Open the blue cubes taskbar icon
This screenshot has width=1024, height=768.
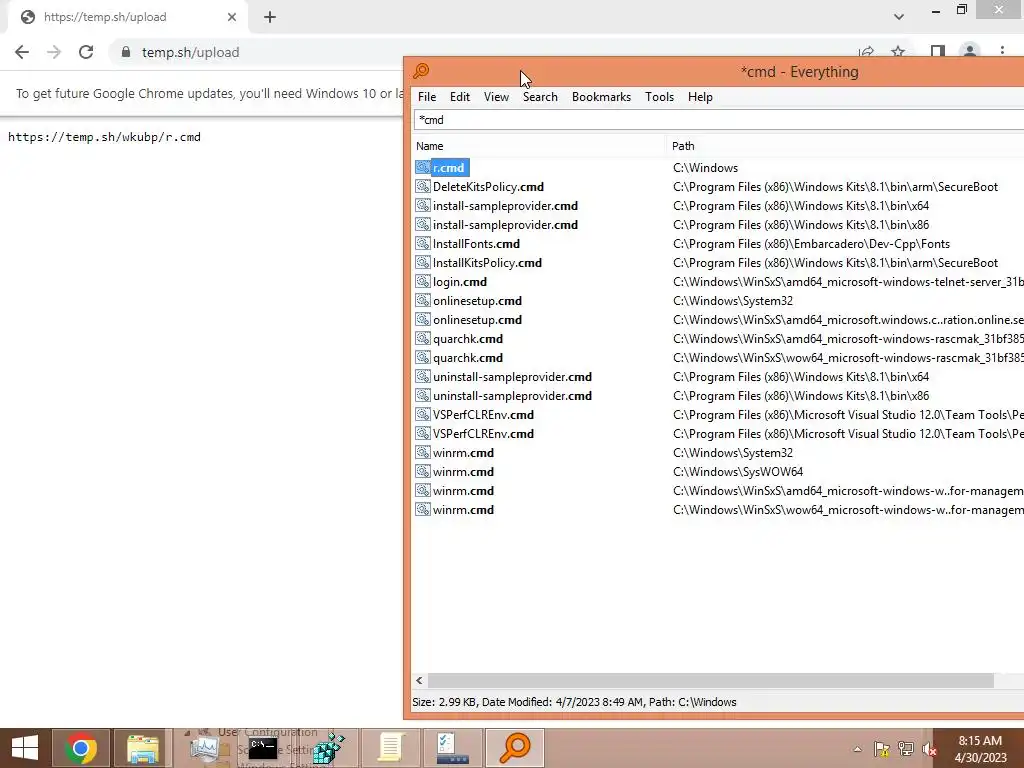pos(328,748)
